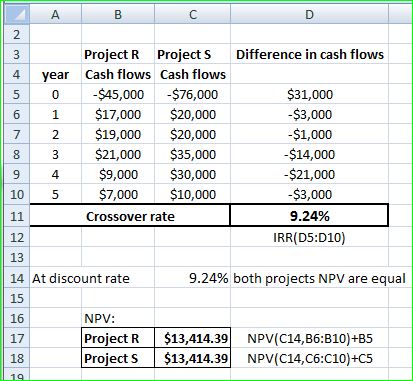Select row 17 header
Viewport: 413px width, 381px height.
(x=17, y=338)
